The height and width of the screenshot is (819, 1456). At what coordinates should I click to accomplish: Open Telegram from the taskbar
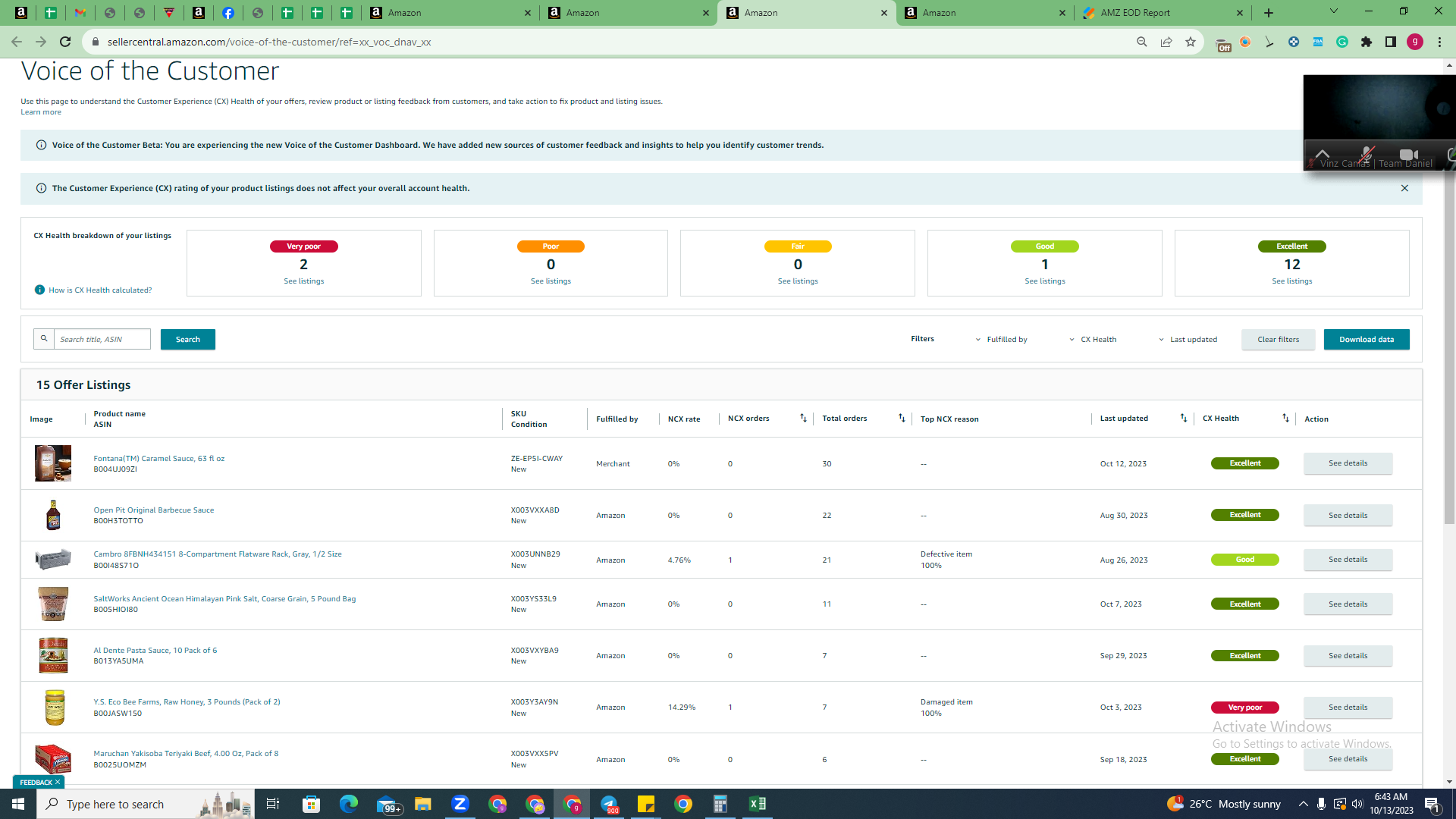609,804
